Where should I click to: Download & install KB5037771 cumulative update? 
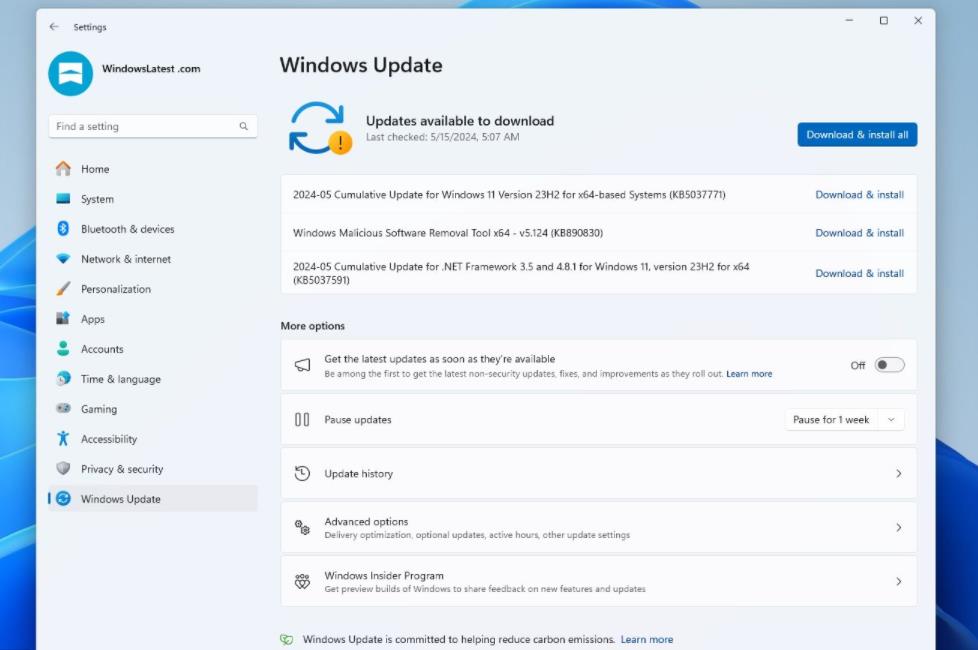(x=859, y=195)
